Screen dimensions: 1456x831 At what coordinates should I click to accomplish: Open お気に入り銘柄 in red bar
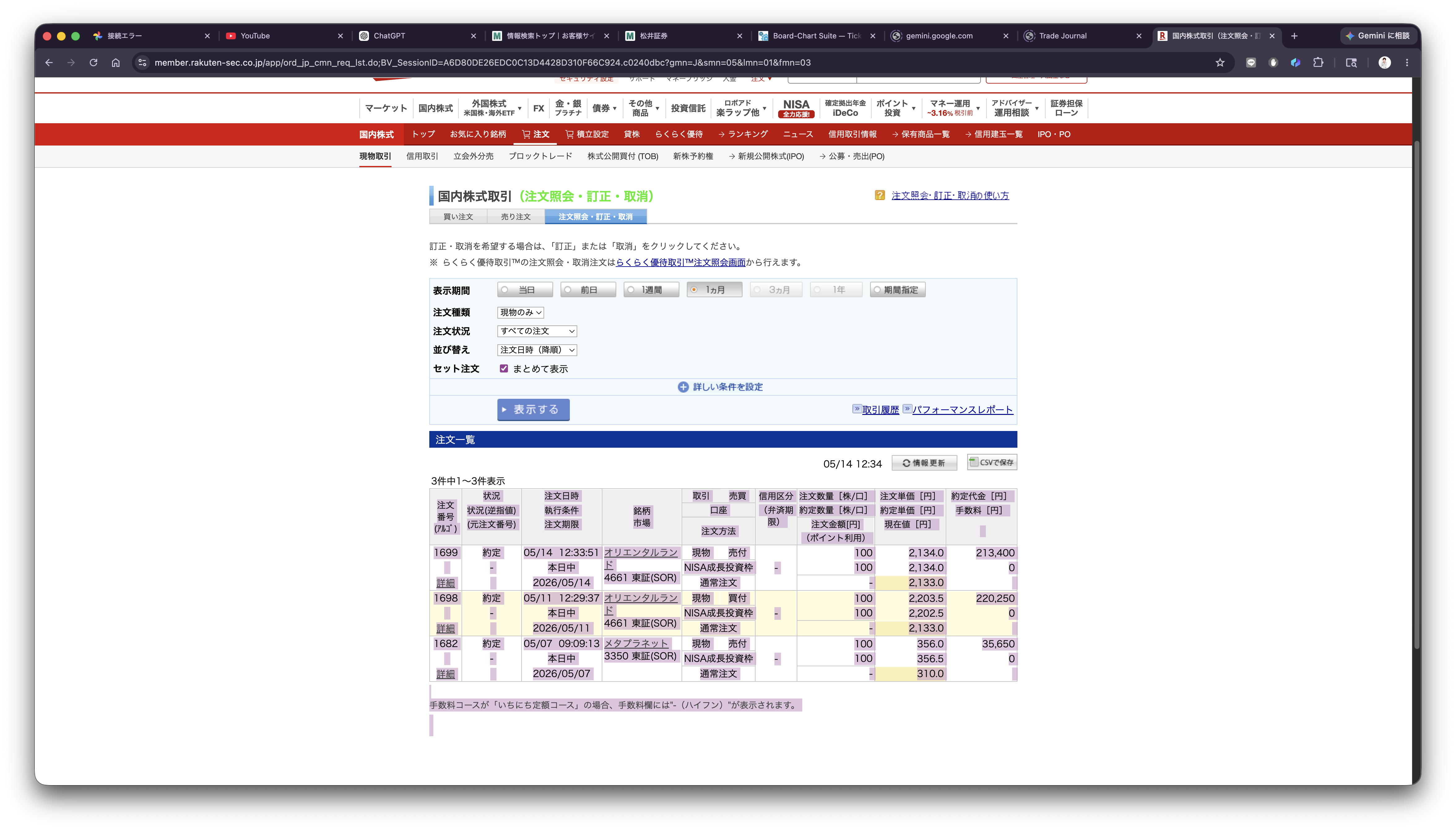[478, 134]
